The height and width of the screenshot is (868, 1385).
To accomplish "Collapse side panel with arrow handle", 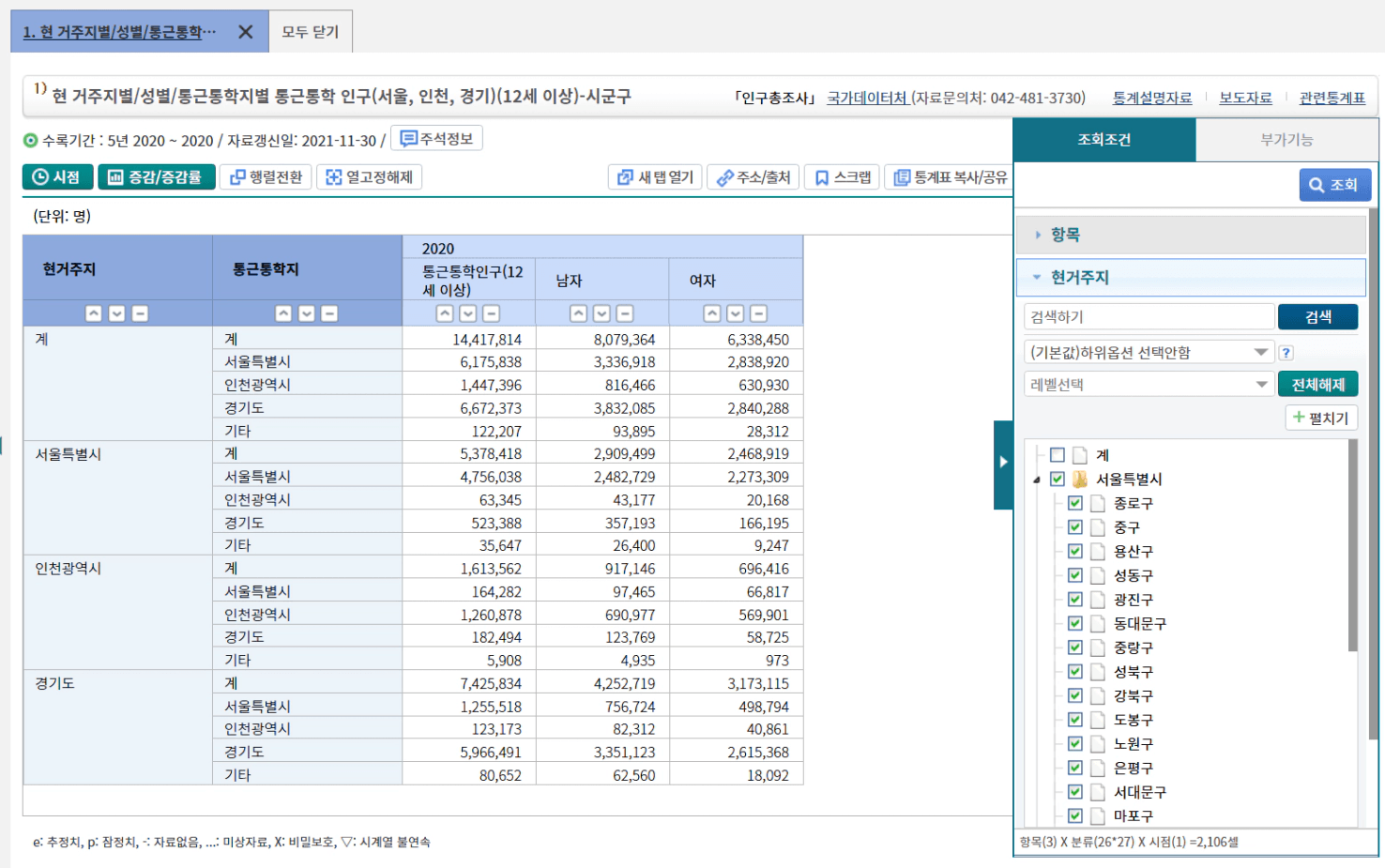I will (x=1003, y=462).
